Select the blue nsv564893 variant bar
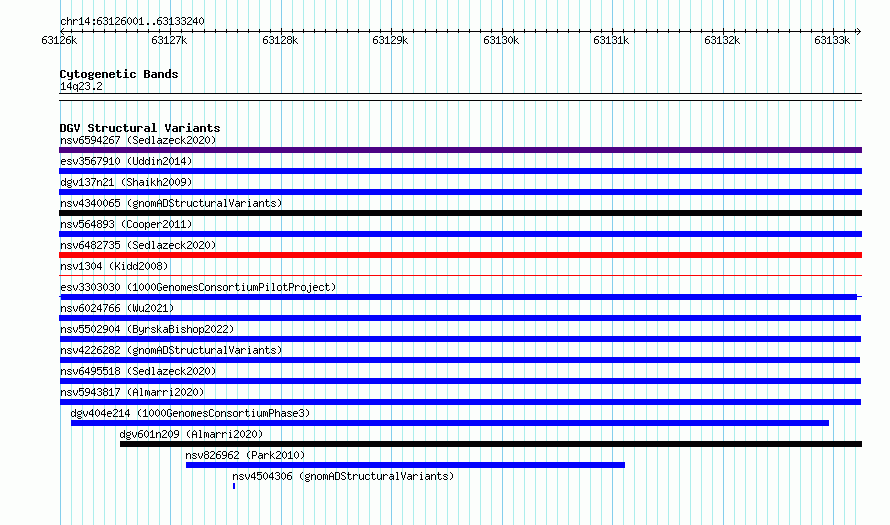Viewport: 890px width, 525px height. [460, 234]
